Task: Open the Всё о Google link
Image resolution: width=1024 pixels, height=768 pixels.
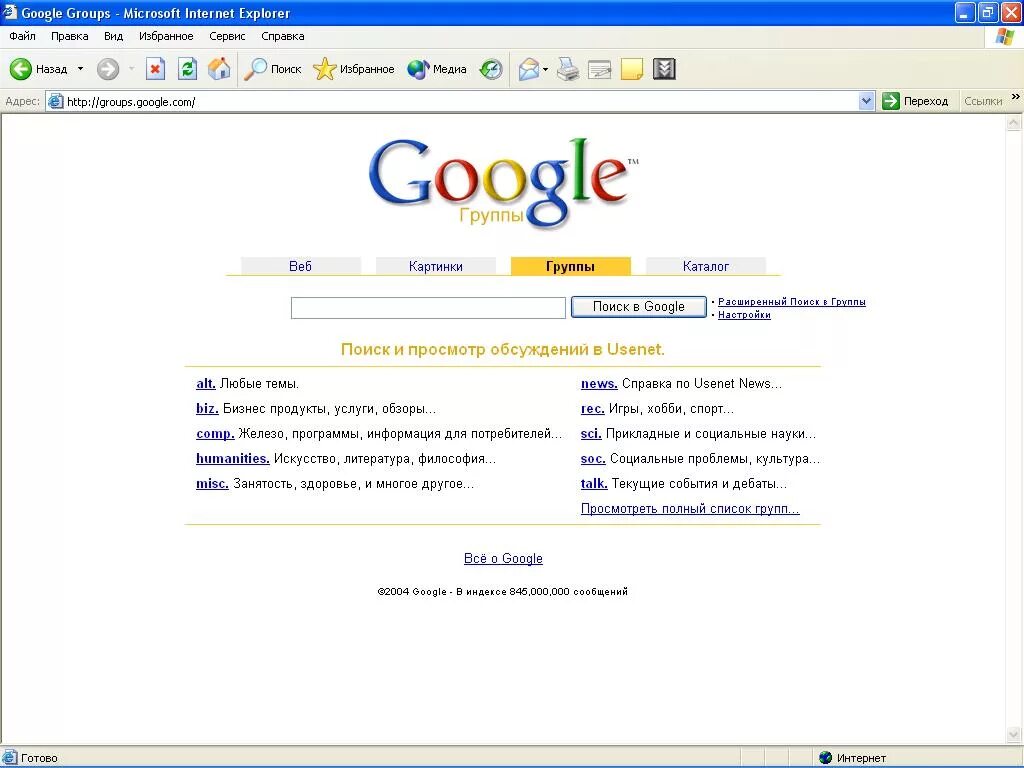Action: pyautogui.click(x=503, y=558)
